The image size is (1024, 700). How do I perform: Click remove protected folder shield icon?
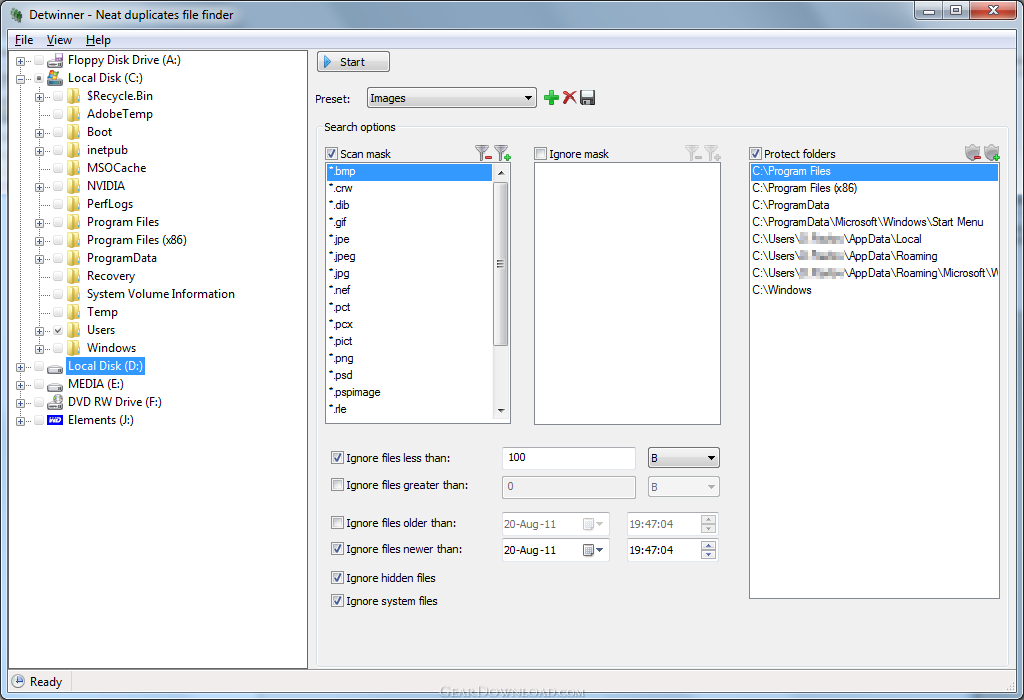tap(972, 153)
